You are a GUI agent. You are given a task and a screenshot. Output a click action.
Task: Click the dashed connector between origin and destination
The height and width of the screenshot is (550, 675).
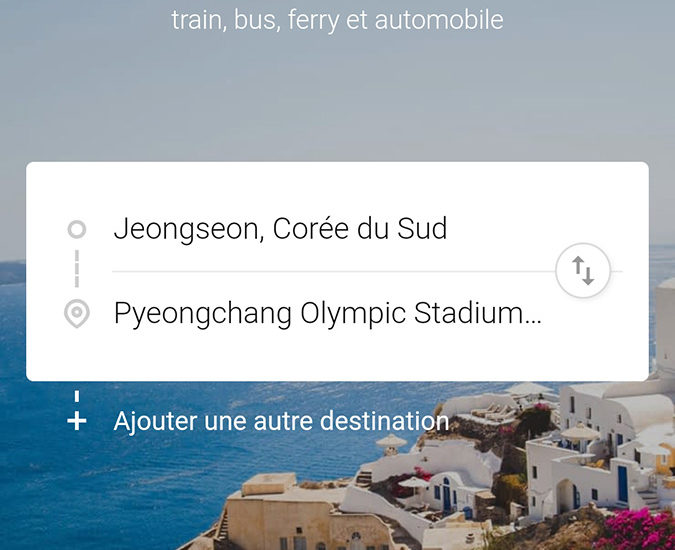pos(76,270)
